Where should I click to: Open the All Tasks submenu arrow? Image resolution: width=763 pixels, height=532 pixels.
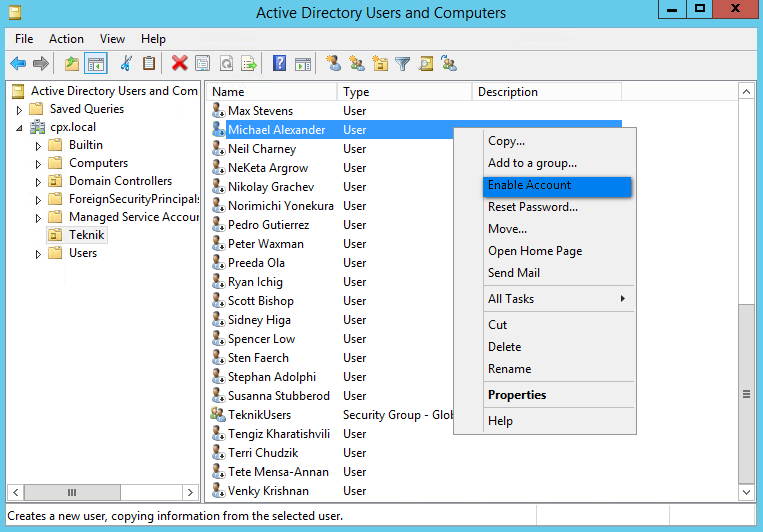(x=622, y=298)
